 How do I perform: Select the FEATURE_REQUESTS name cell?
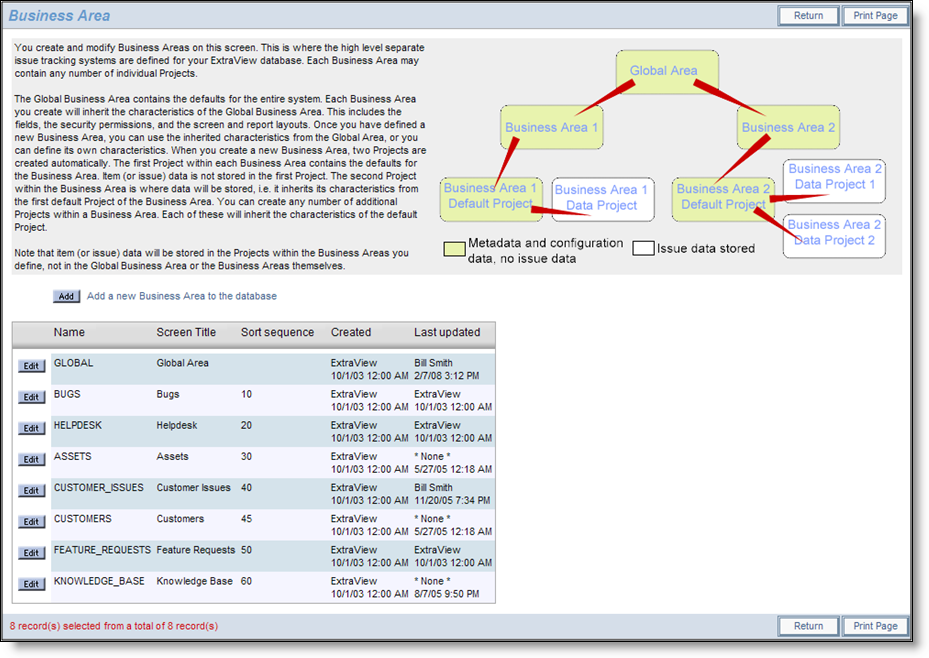102,550
